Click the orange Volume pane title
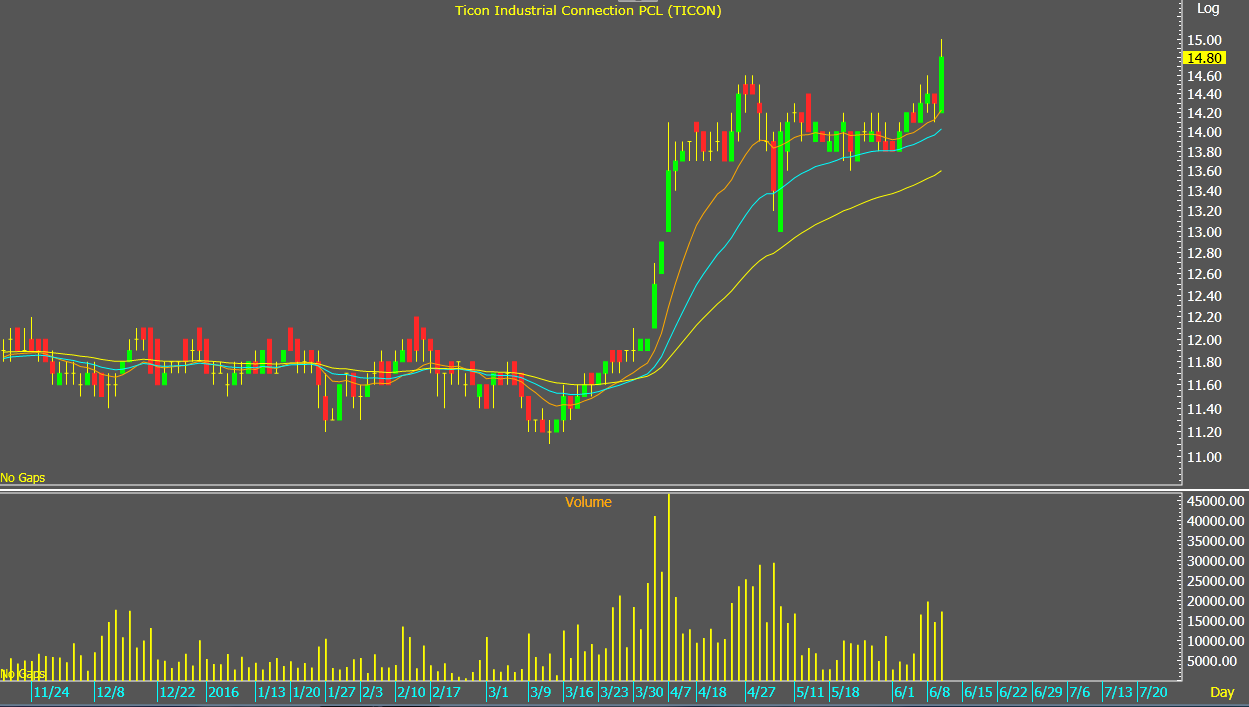The image size is (1249, 707). click(588, 502)
